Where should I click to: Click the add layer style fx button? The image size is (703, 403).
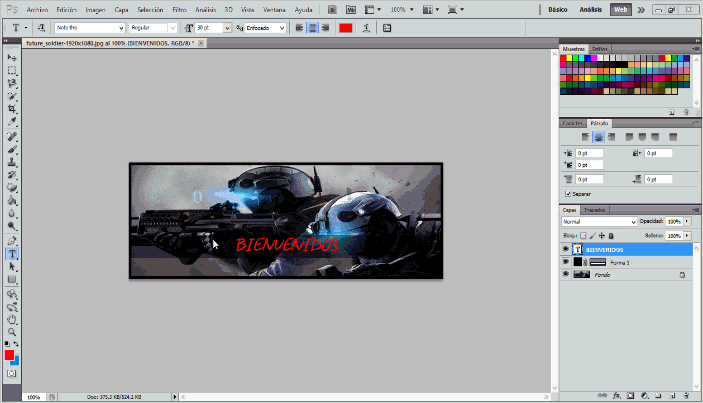tap(617, 395)
